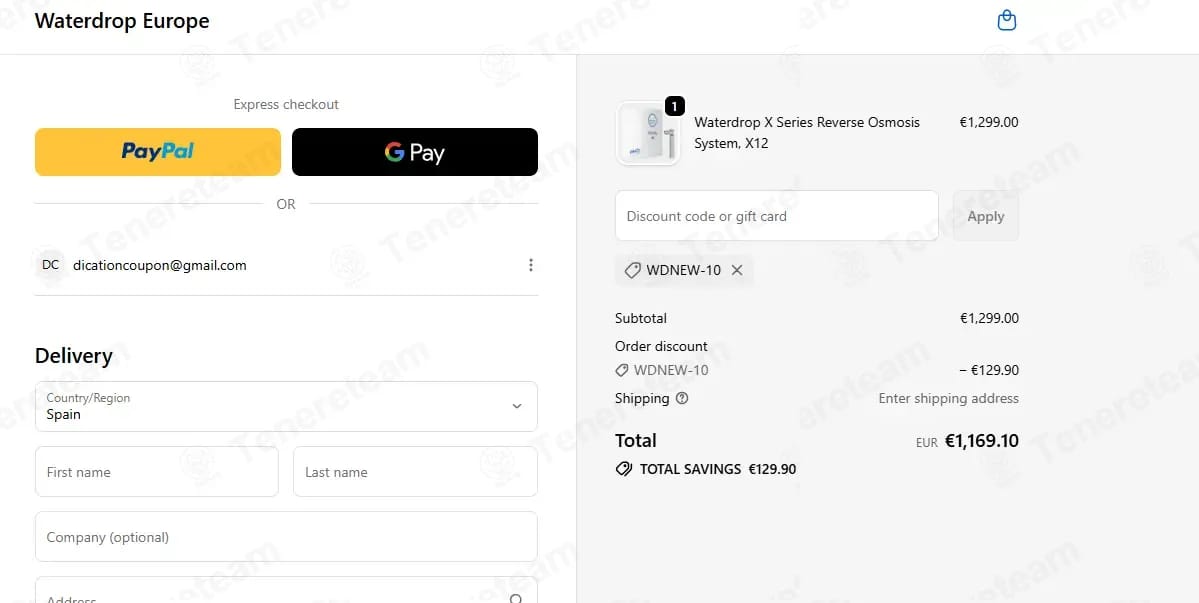Select the Subtotal amount €1,299.00
Image resolution: width=1199 pixels, height=603 pixels.
point(989,319)
